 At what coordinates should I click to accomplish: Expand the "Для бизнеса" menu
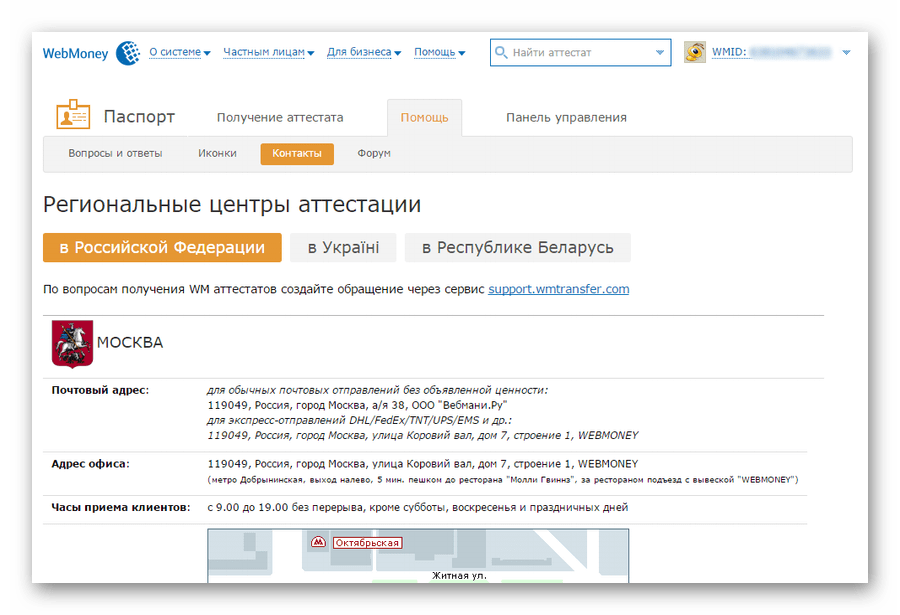point(363,52)
